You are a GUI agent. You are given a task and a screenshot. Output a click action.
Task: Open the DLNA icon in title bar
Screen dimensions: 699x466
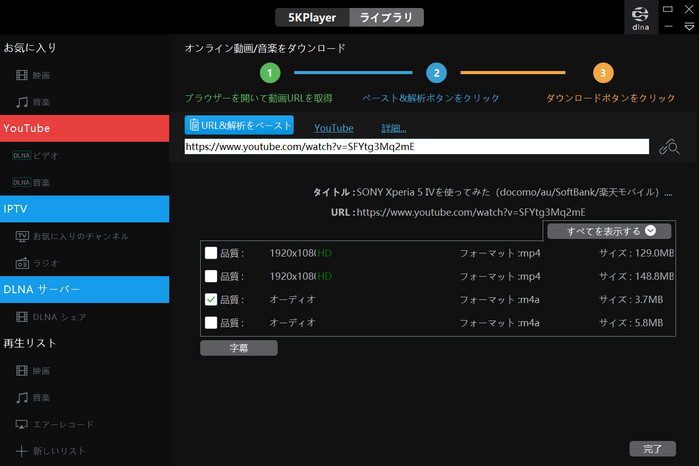point(641,18)
